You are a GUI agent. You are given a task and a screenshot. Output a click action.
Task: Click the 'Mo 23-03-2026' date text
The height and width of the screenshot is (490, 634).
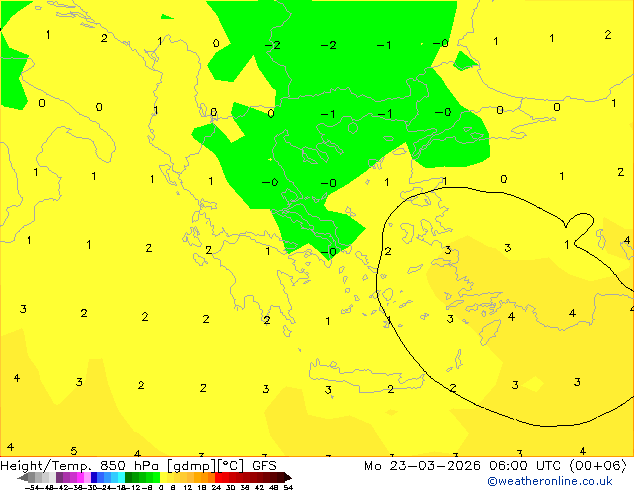click(x=422, y=466)
